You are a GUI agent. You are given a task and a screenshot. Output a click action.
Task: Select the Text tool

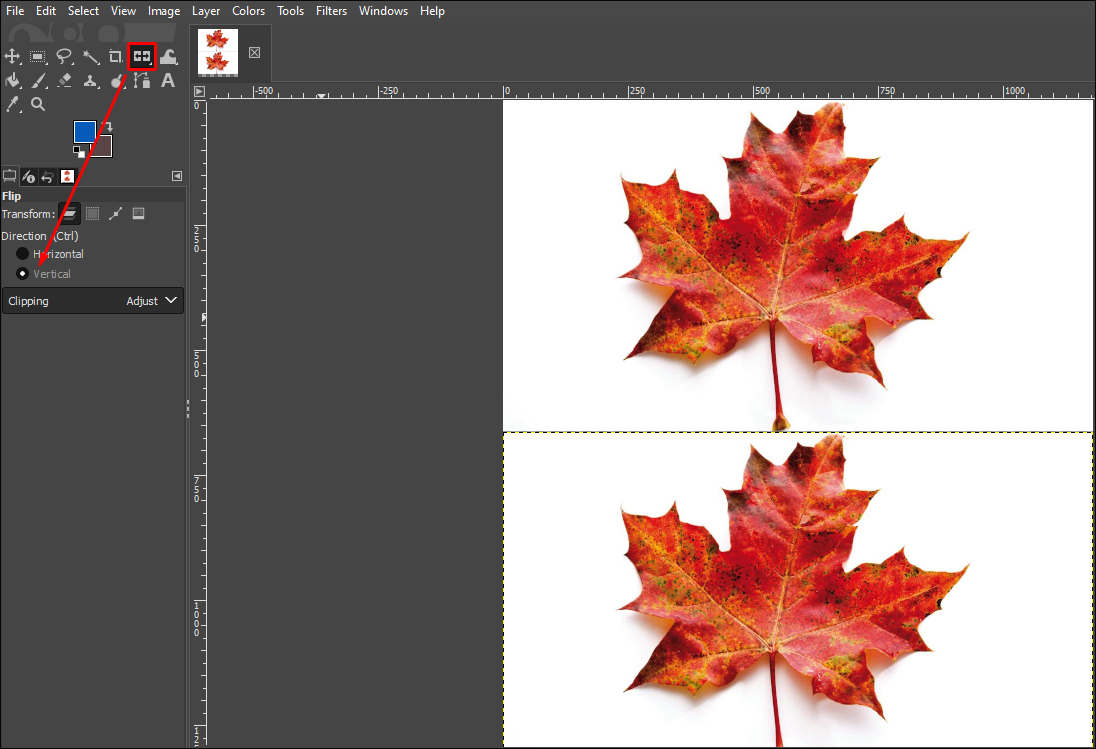168,80
